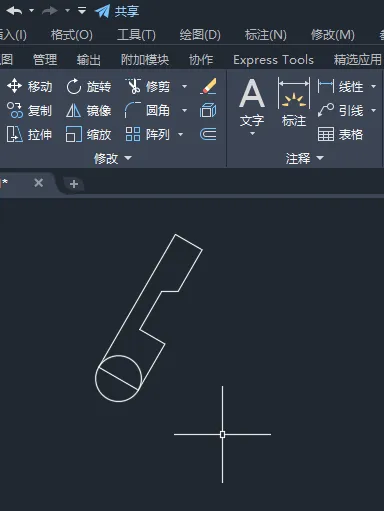Open the 修改(M) menu

333,35
